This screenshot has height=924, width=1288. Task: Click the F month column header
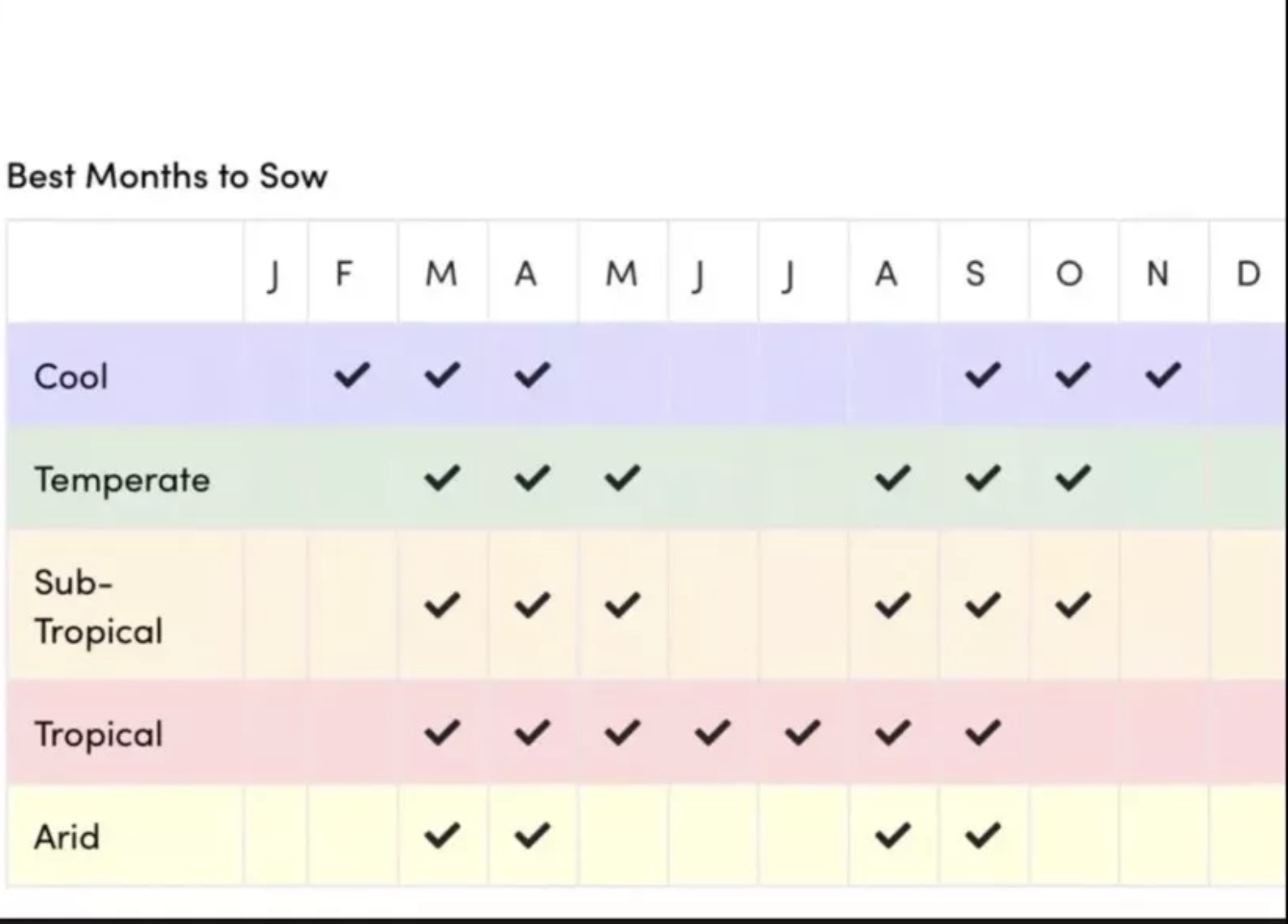pyautogui.click(x=344, y=274)
